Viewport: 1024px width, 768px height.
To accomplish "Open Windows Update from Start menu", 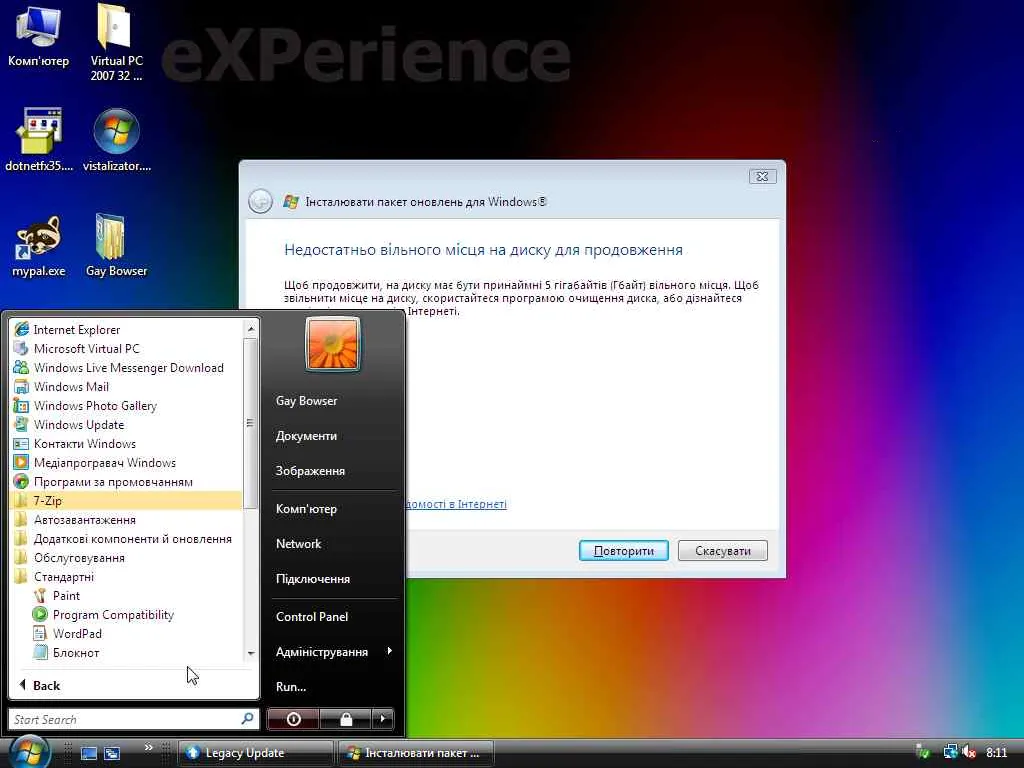I will 127,424.
